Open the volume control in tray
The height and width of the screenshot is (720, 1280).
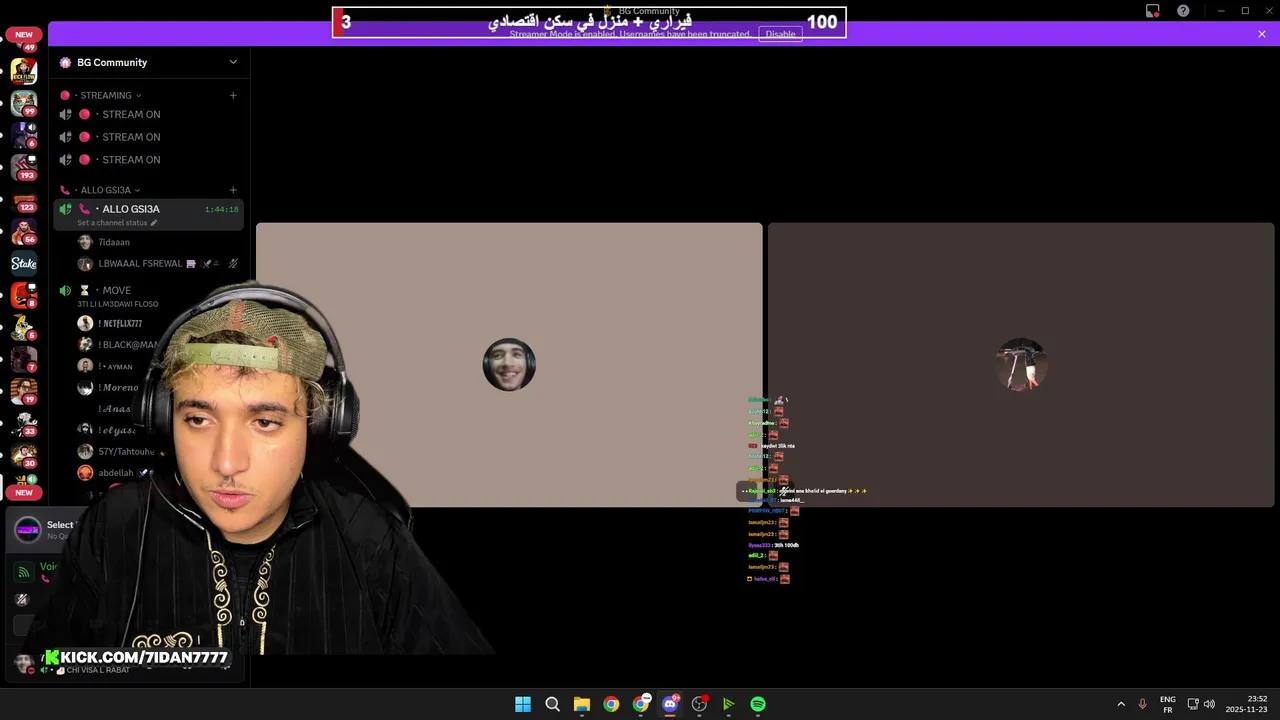tap(1209, 704)
